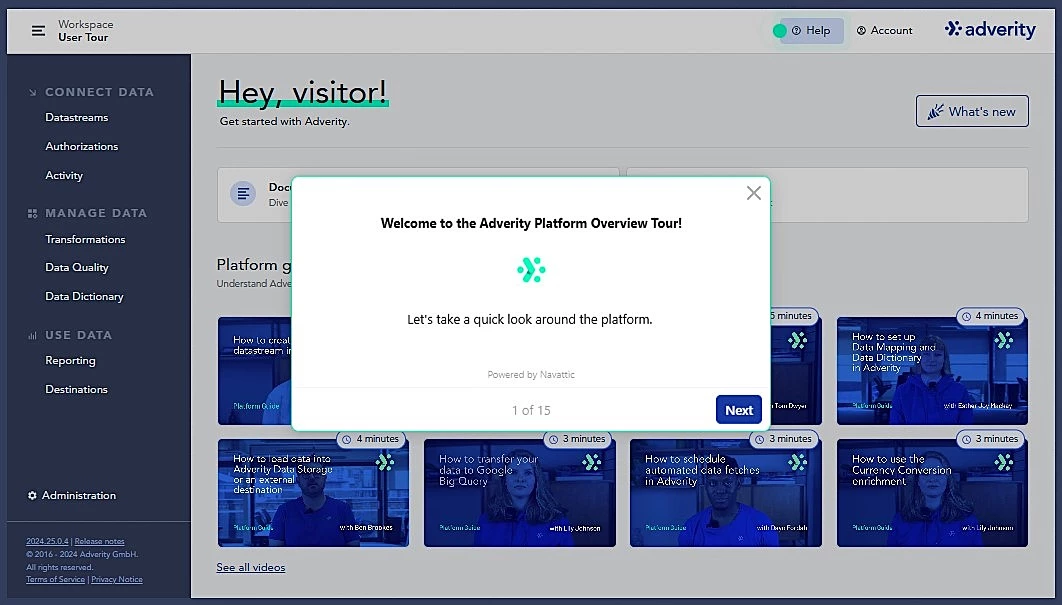Go to Data Quality

coord(77,268)
